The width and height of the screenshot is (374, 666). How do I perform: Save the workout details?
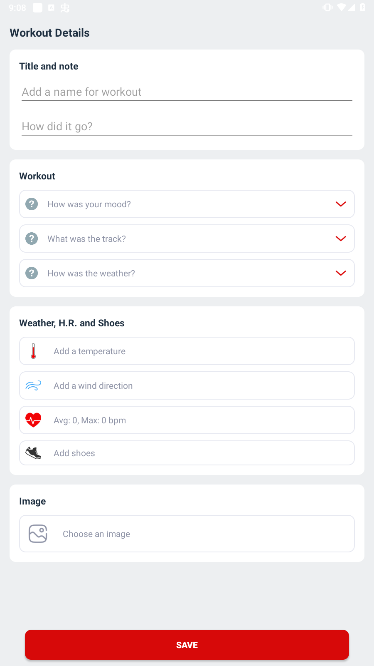(x=187, y=645)
